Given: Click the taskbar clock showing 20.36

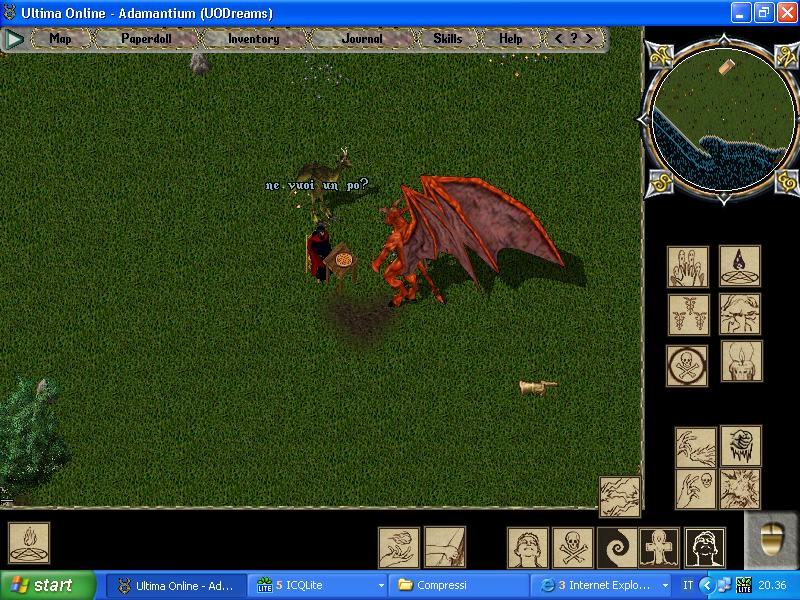Looking at the screenshot, I should (x=772, y=585).
